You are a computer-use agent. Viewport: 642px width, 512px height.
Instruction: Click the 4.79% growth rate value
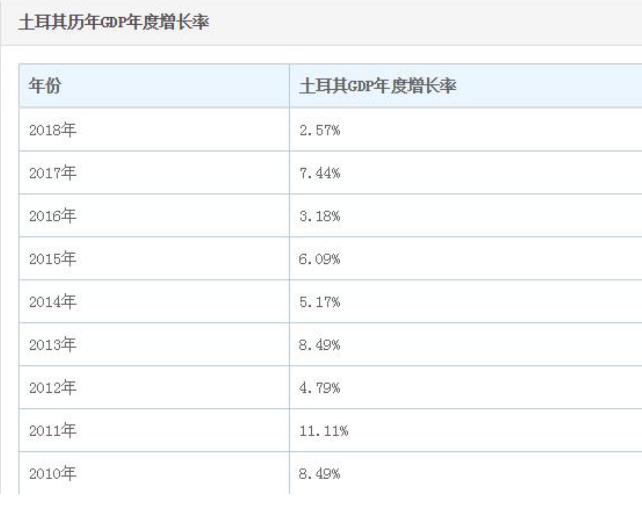(x=320, y=388)
